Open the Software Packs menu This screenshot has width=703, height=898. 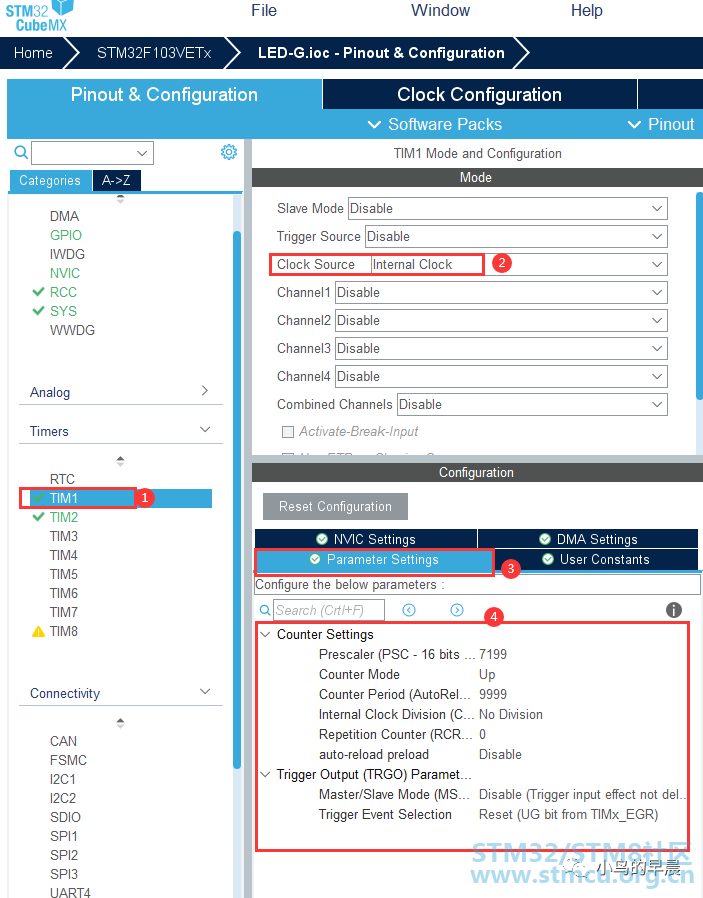435,124
